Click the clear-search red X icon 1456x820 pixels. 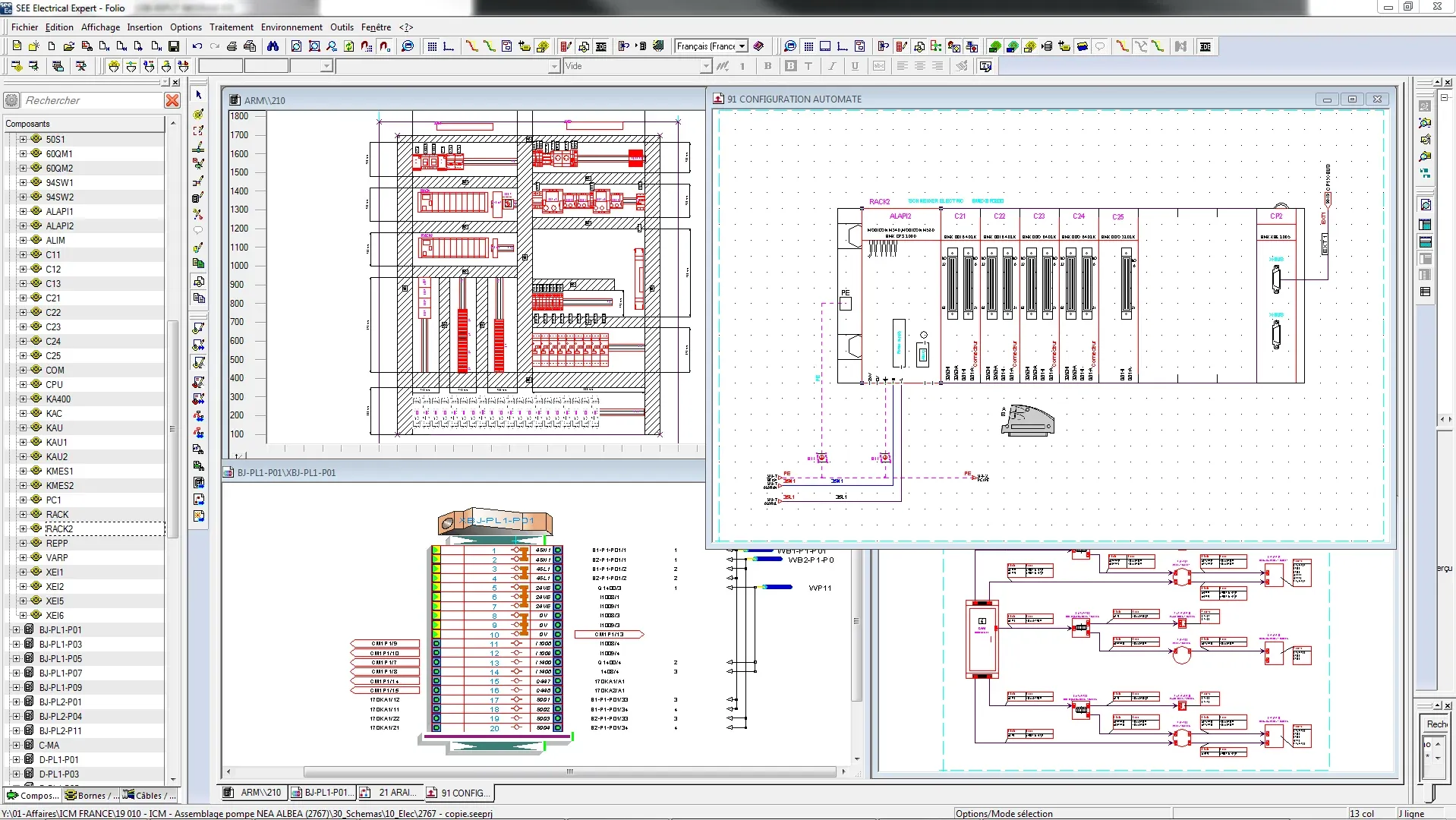pyautogui.click(x=172, y=100)
